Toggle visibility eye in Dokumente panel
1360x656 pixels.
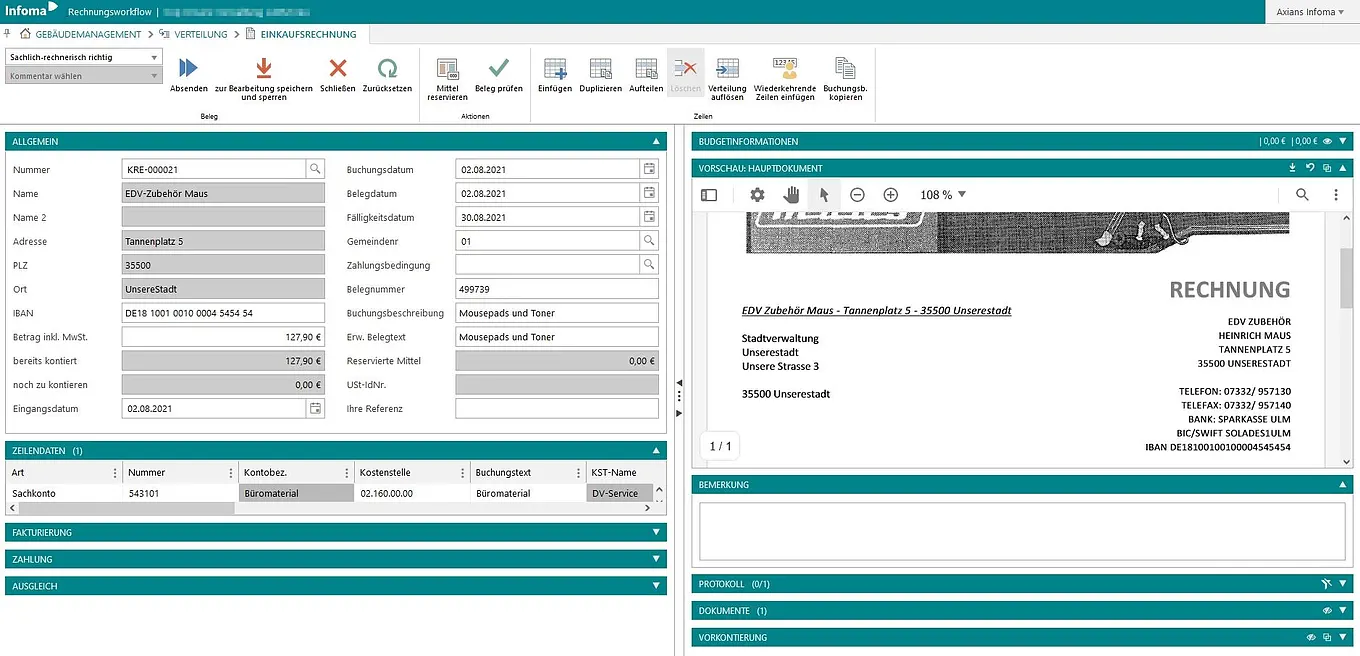click(x=1327, y=611)
